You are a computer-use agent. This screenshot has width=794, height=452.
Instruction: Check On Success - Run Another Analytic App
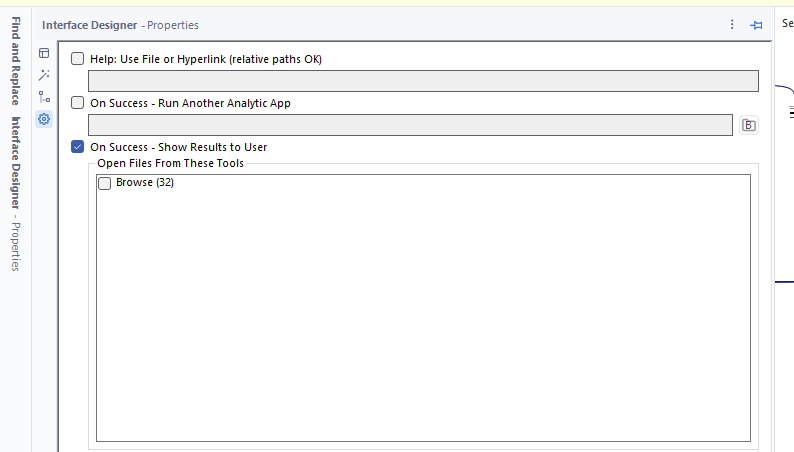[78, 103]
